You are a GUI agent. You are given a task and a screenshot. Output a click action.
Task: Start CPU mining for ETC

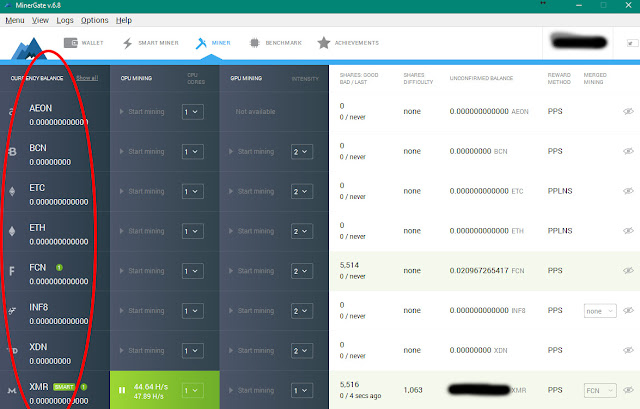[x=142, y=191]
